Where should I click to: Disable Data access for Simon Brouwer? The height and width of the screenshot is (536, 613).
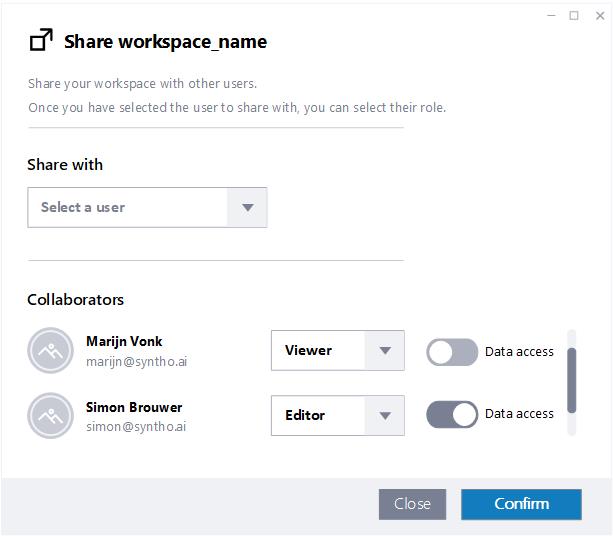coord(452,414)
